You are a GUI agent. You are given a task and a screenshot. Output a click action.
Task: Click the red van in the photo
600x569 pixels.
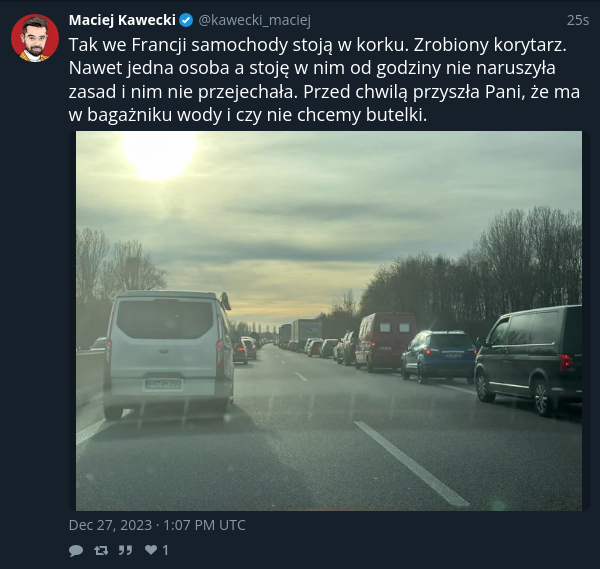[386, 341]
